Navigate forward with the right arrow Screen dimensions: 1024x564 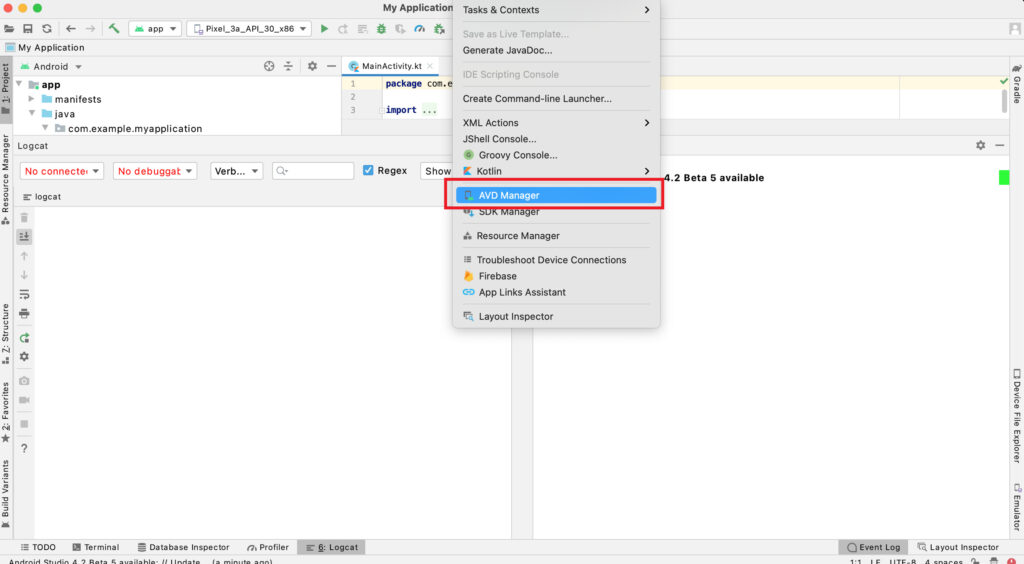click(x=90, y=29)
